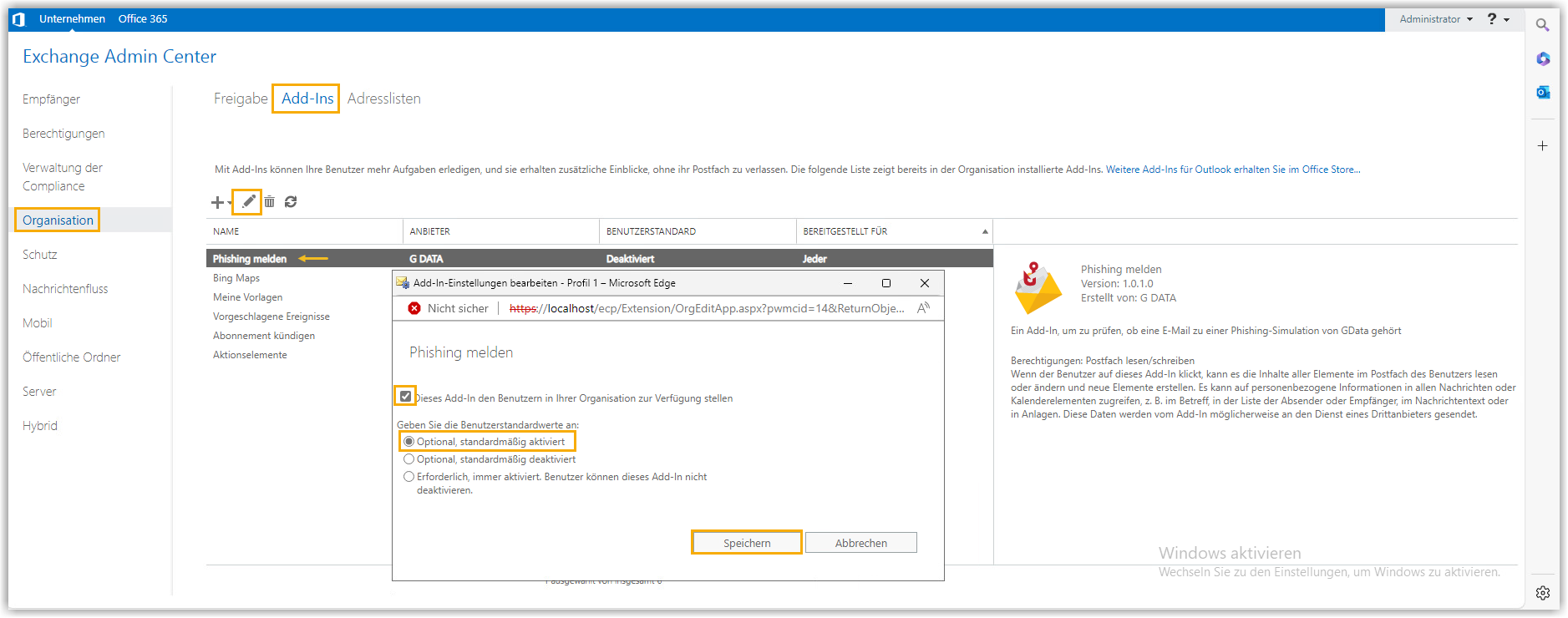Screen dimensions: 1568x618
Task: Open Office 365 in the top bar
Action: click(143, 18)
